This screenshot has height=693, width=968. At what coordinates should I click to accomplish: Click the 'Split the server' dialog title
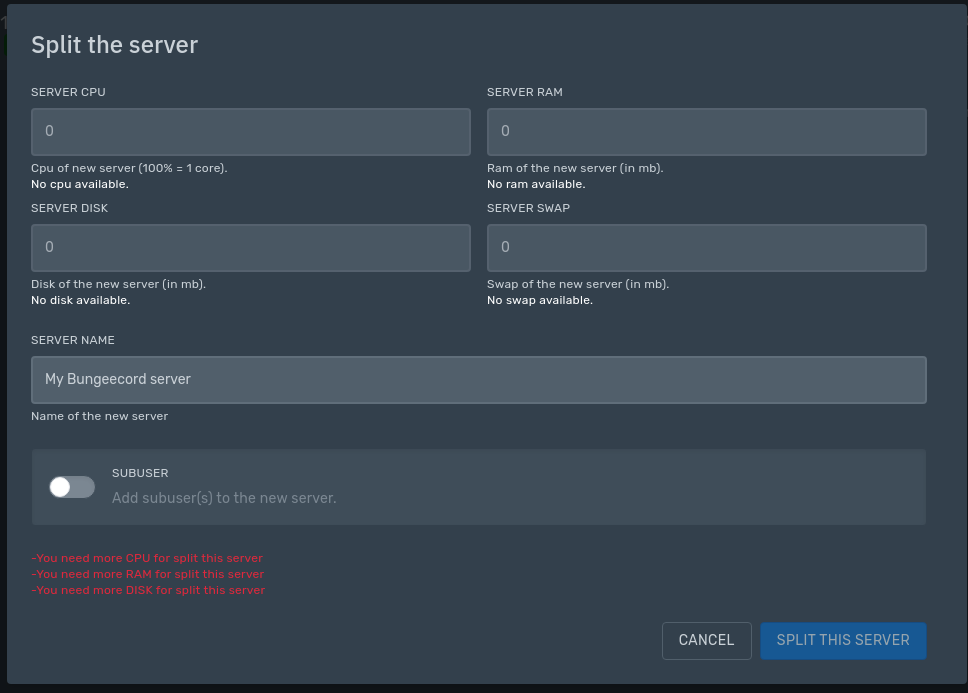coord(114,45)
